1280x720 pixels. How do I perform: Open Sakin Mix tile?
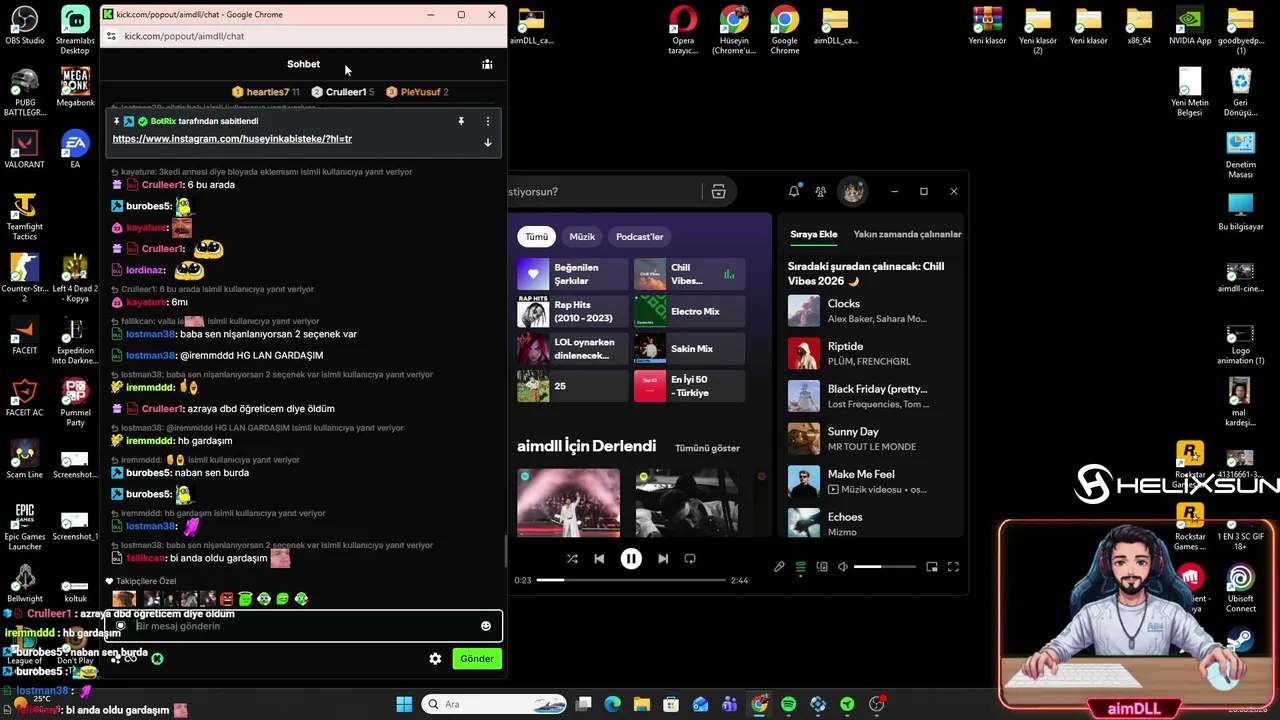pyautogui.click(x=689, y=348)
